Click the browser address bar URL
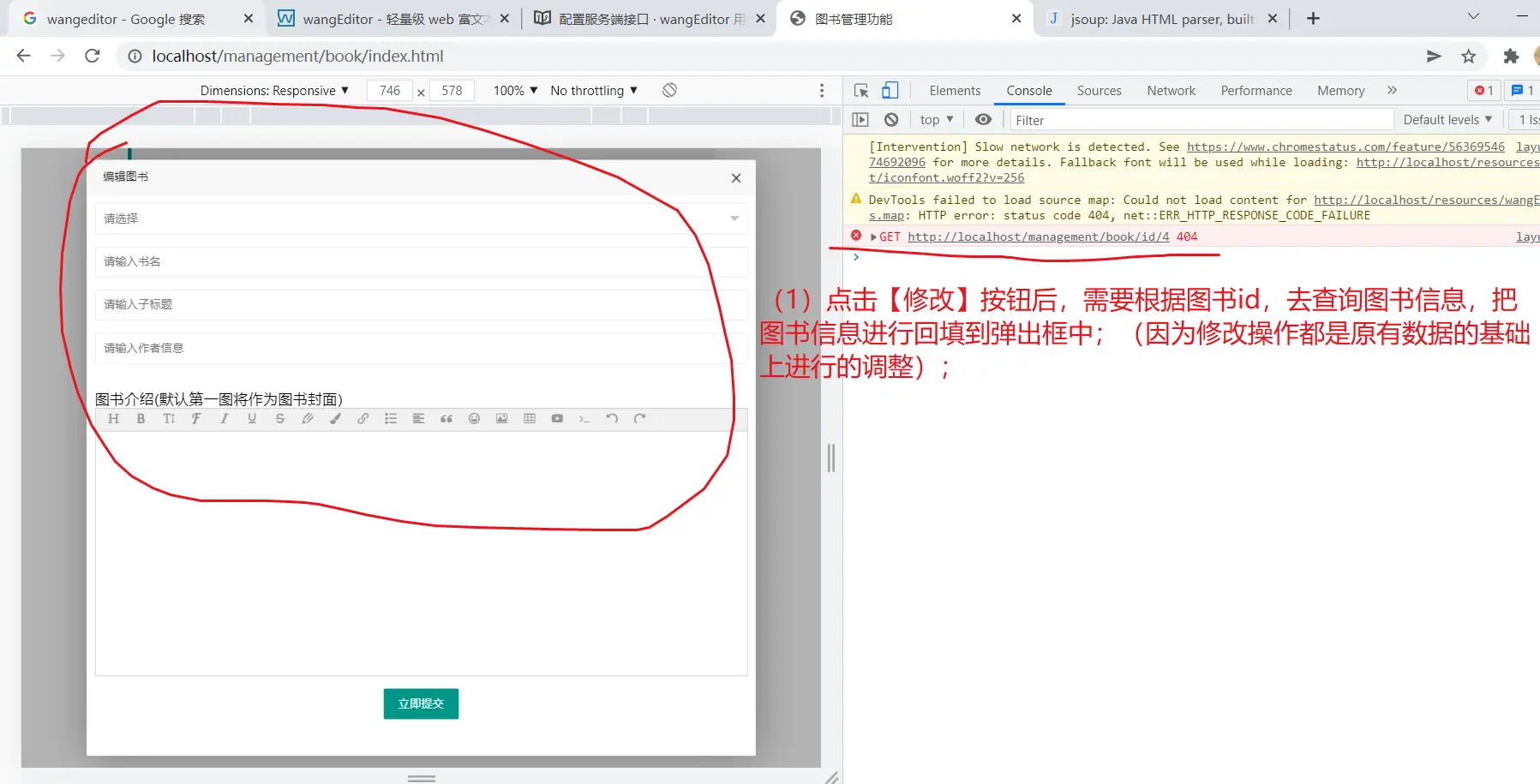Image resolution: width=1540 pixels, height=784 pixels. click(297, 57)
